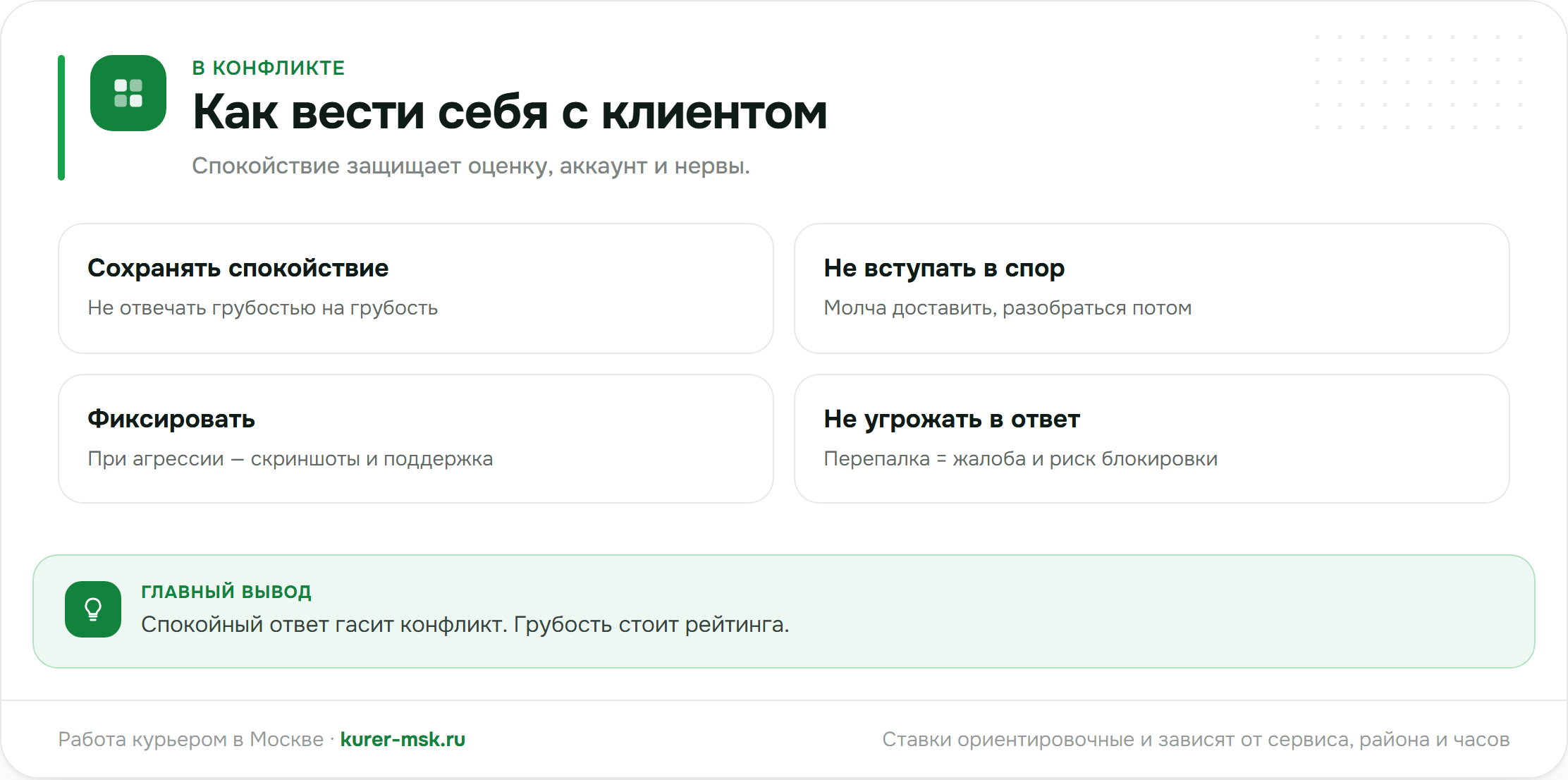Click the text "Перепалка = жалоба и риск блокировки"
This screenshot has height=780, width=1568.
(x=1021, y=459)
